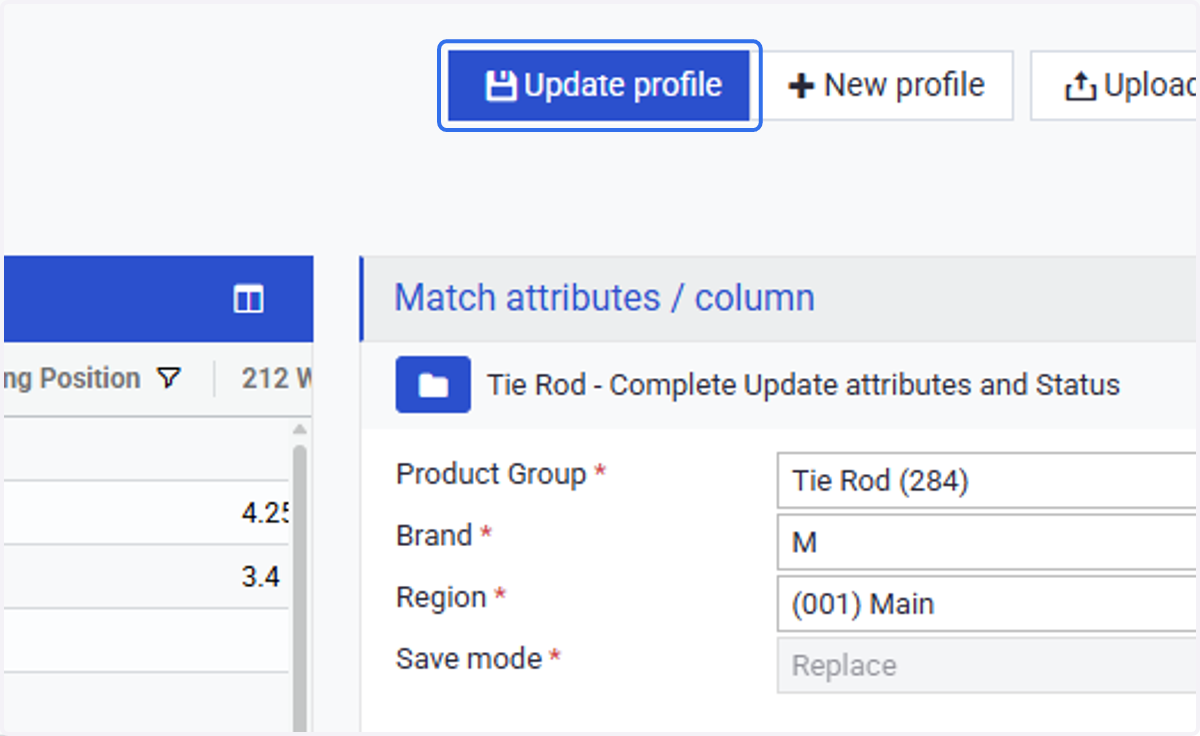Click the Region label

pos(441,597)
